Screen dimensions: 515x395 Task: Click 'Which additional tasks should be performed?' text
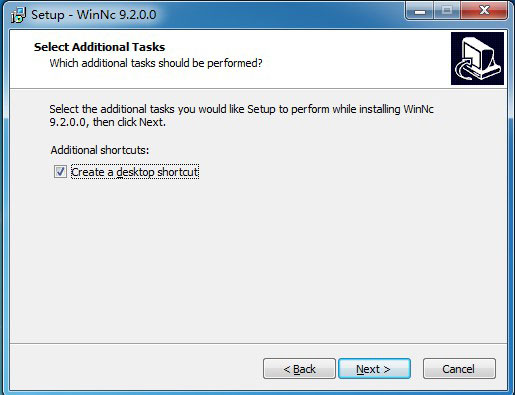pyautogui.click(x=156, y=63)
